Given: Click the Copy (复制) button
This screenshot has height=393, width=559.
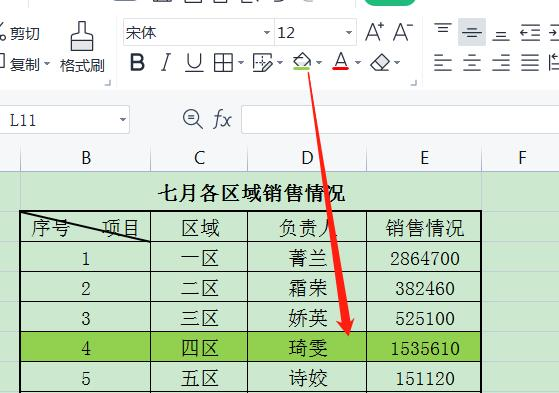Looking at the screenshot, I should pos(20,65).
